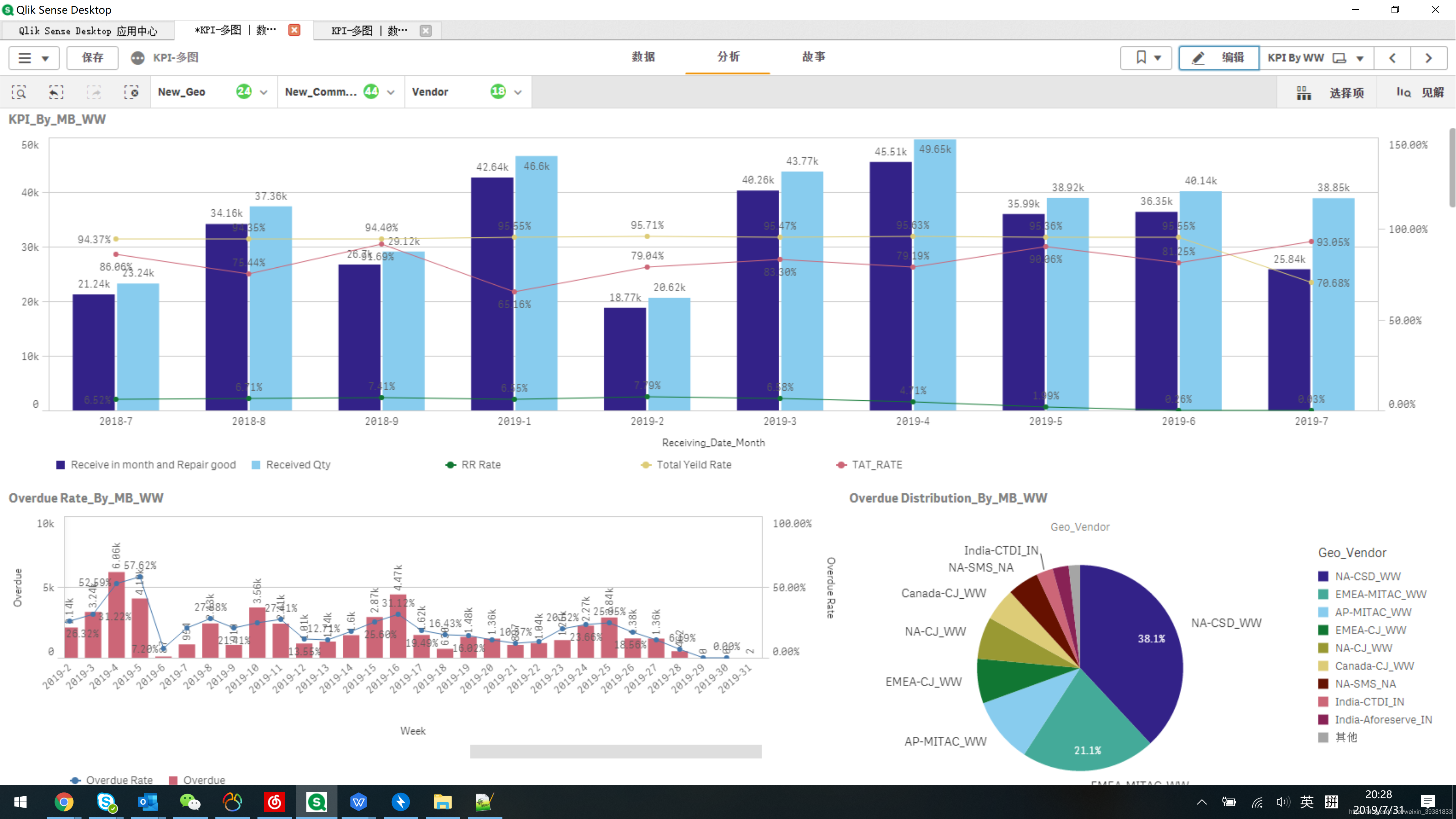Screen dimensions: 1456x819
Task: Select AP-MITAC_WW in the pie legend
Action: pos(1365,612)
